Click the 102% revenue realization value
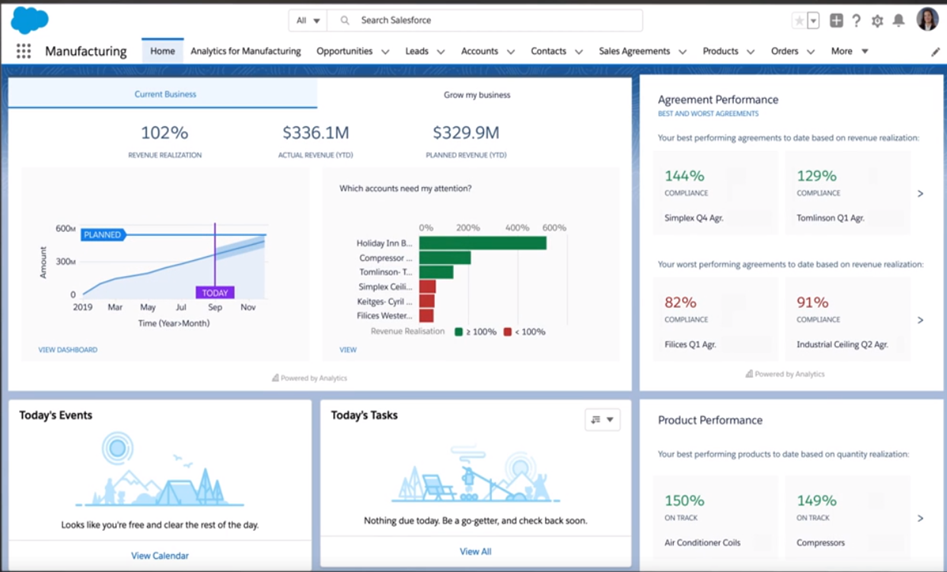The image size is (947, 572). 164,132
